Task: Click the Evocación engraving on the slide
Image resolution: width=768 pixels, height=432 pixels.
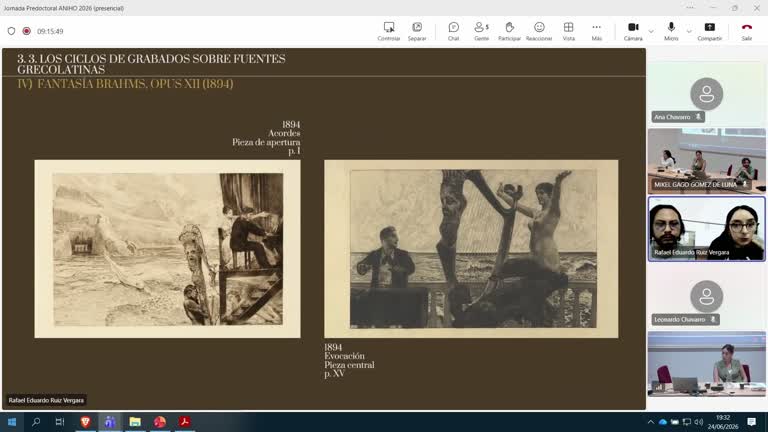Action: (x=471, y=249)
